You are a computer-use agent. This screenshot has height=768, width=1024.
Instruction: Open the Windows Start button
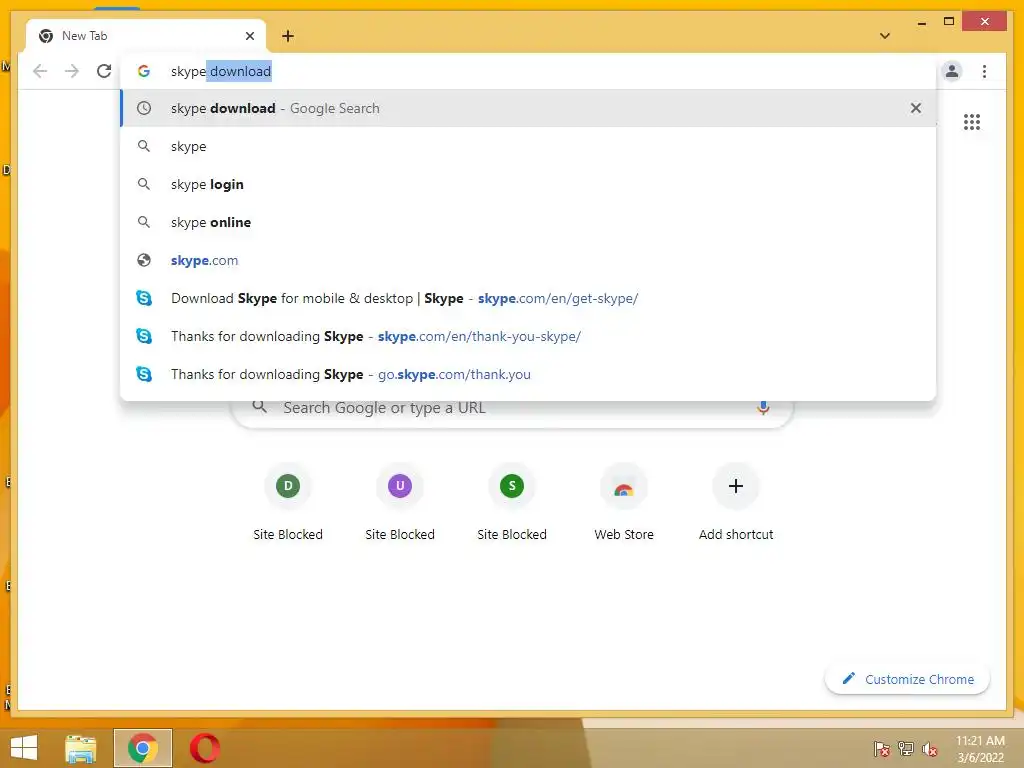[24, 748]
